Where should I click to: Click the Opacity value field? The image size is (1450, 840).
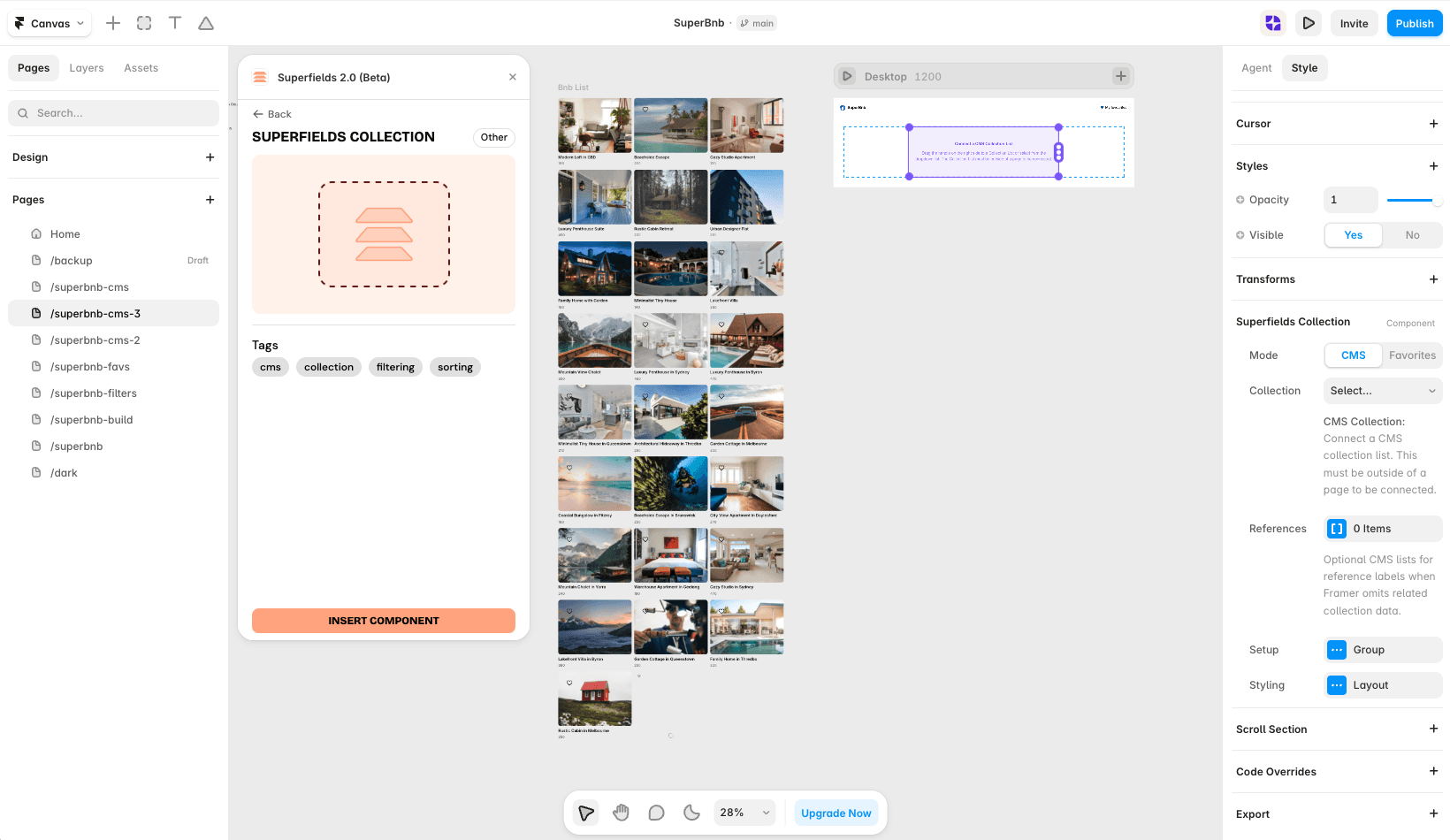tap(1350, 200)
